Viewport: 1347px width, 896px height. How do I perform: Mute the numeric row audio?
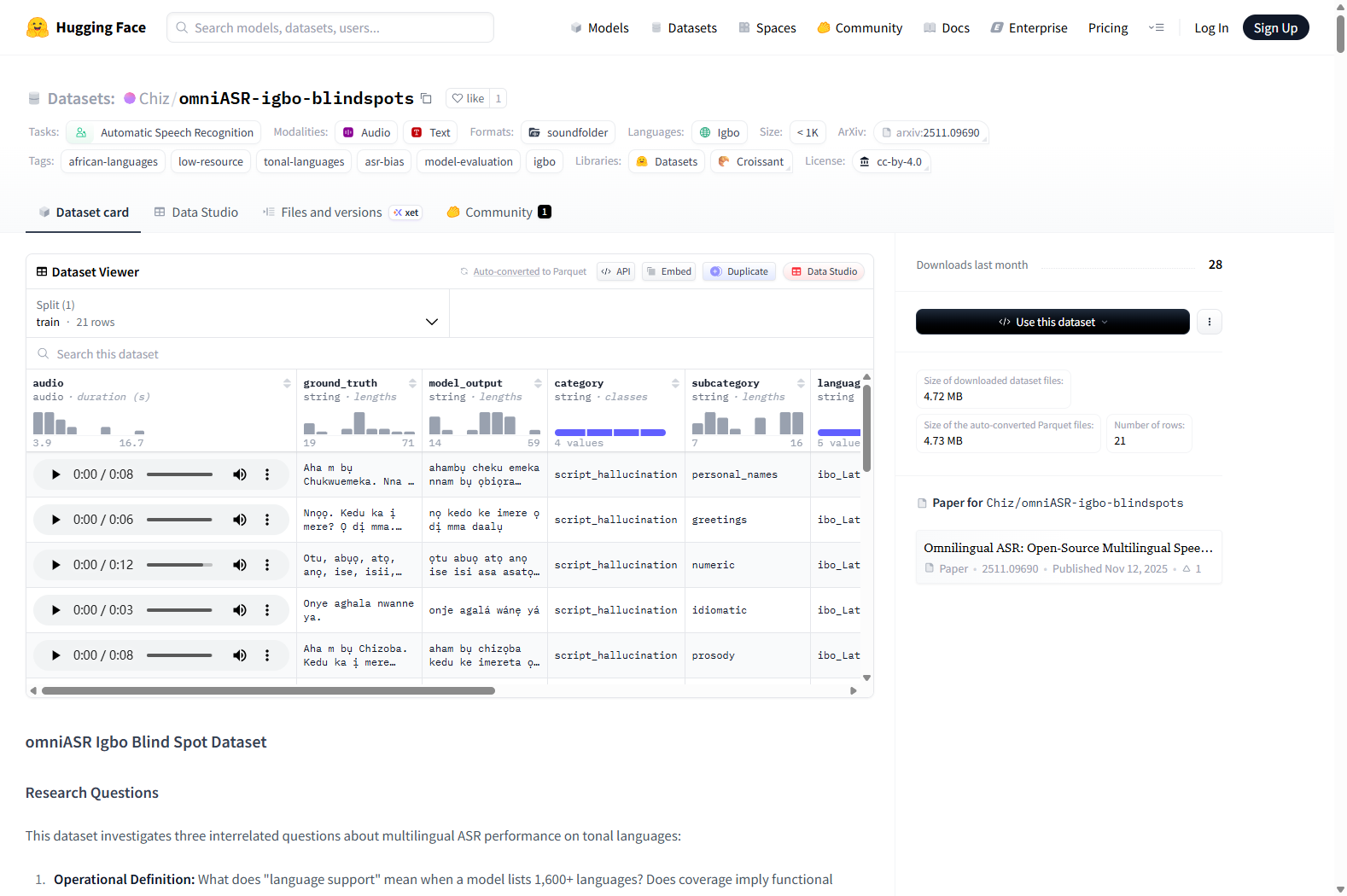click(240, 565)
